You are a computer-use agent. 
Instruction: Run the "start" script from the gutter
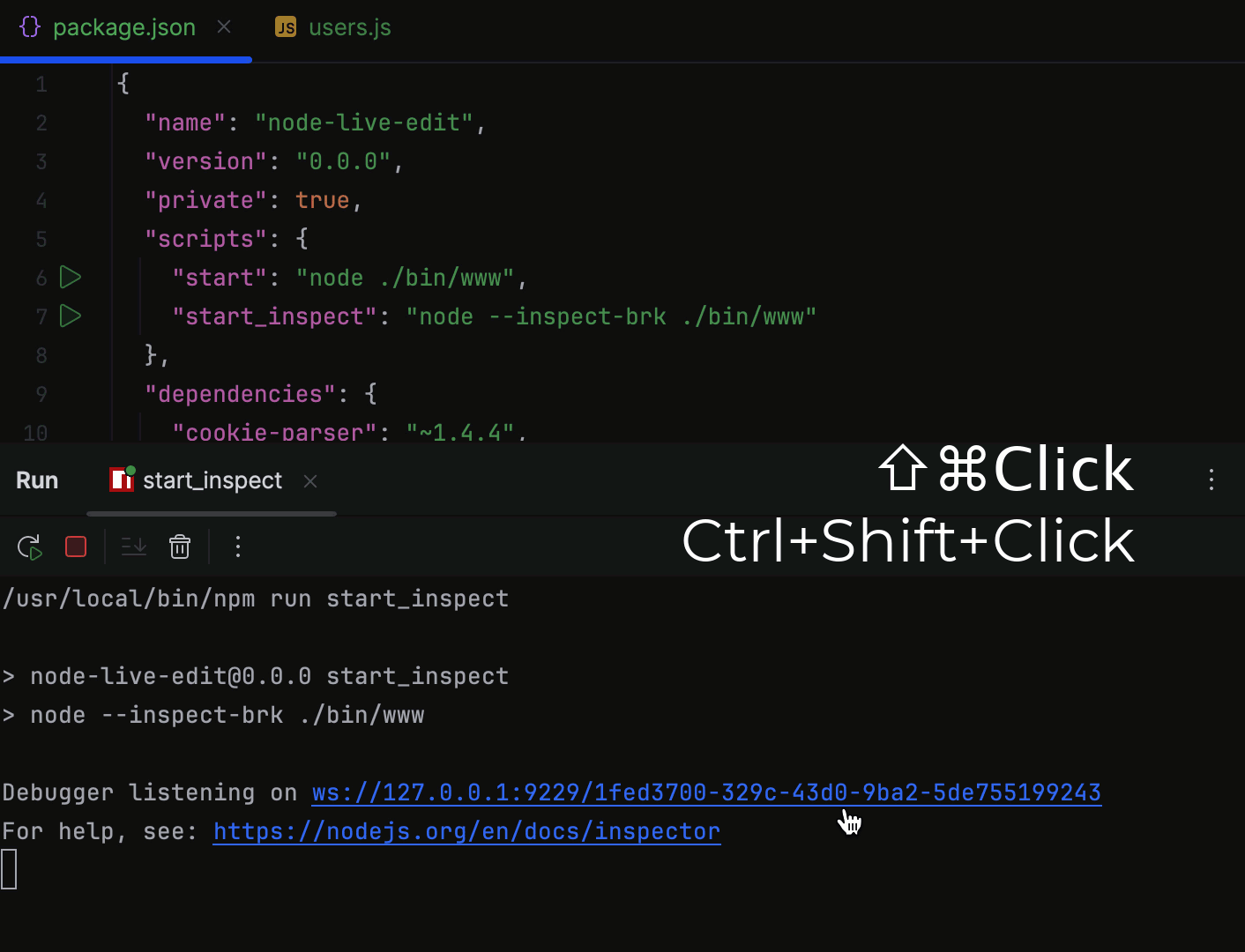[70, 277]
